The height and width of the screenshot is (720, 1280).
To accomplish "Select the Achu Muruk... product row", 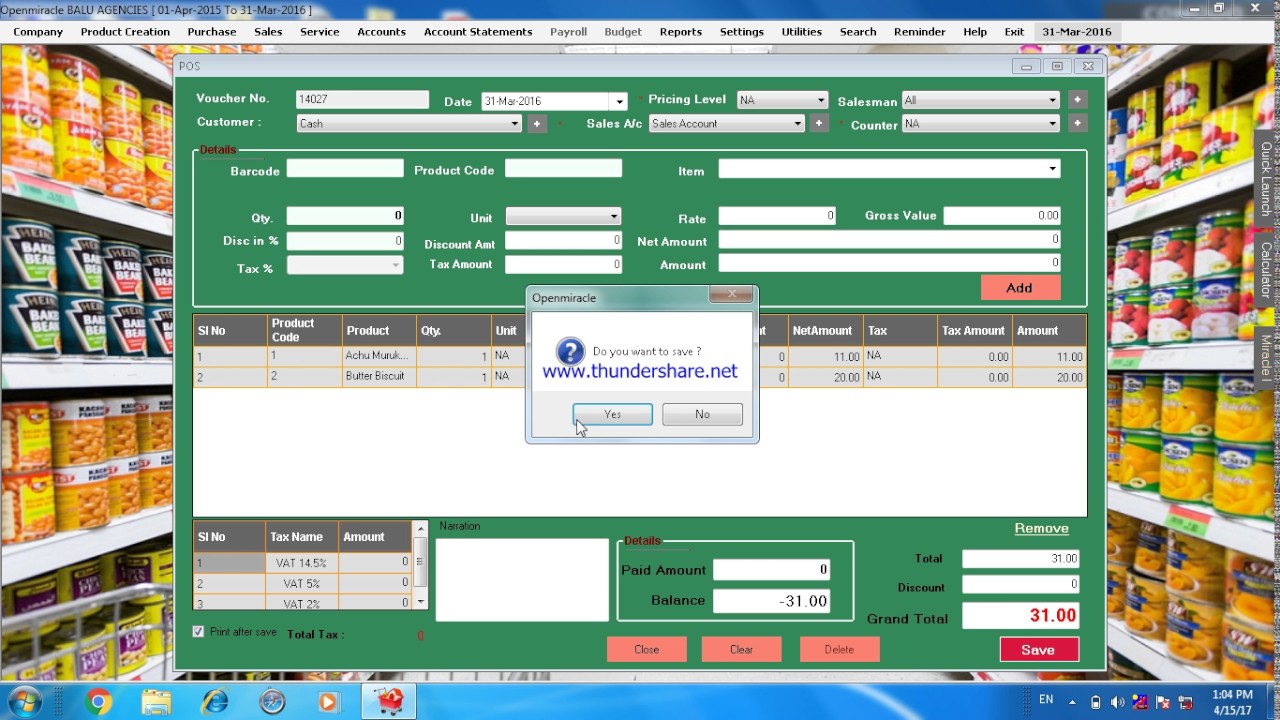I will pos(640,356).
